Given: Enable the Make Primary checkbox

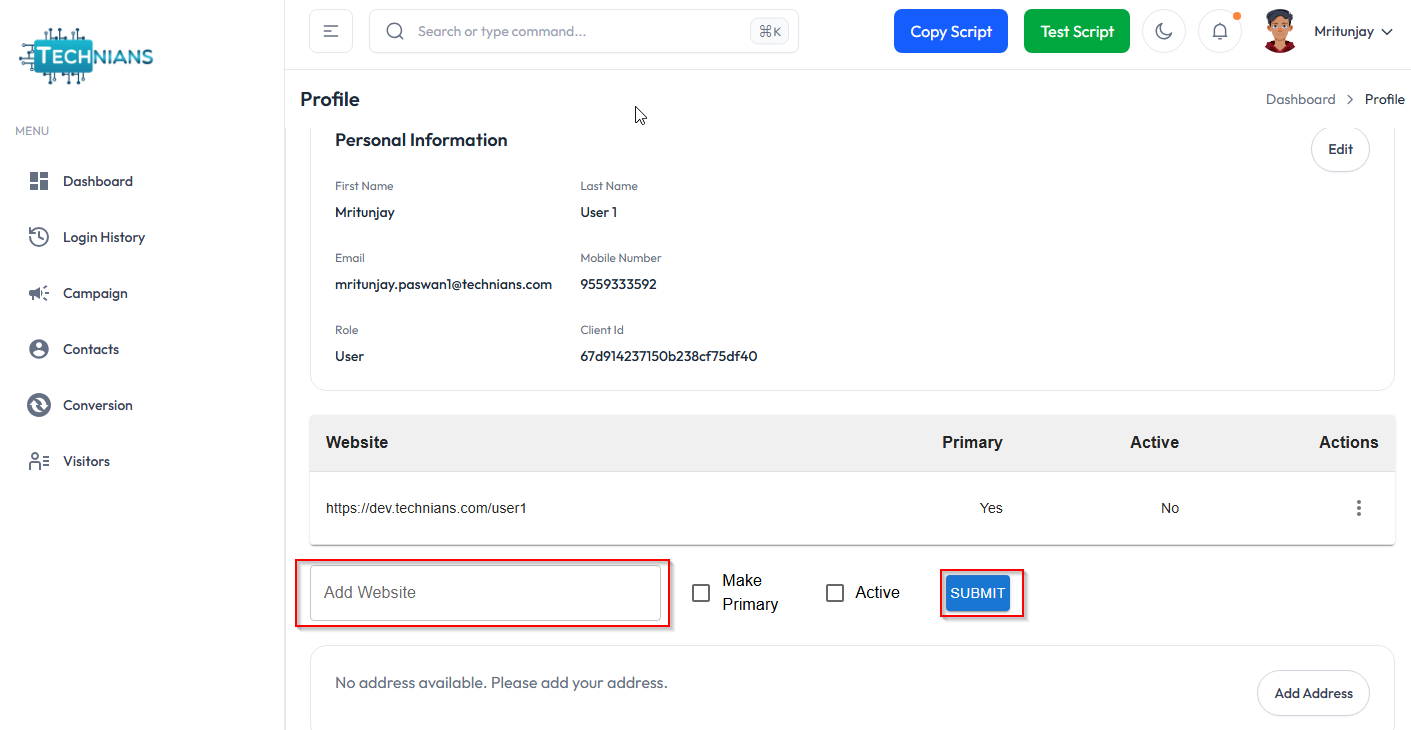Looking at the screenshot, I should coord(701,593).
